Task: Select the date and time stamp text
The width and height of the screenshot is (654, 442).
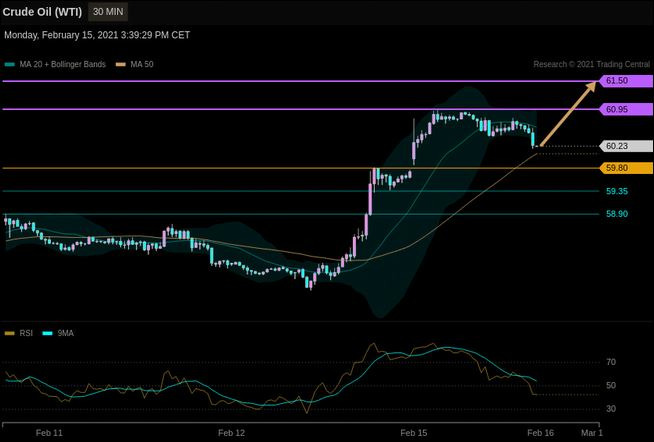Action: pyautogui.click(x=97, y=35)
